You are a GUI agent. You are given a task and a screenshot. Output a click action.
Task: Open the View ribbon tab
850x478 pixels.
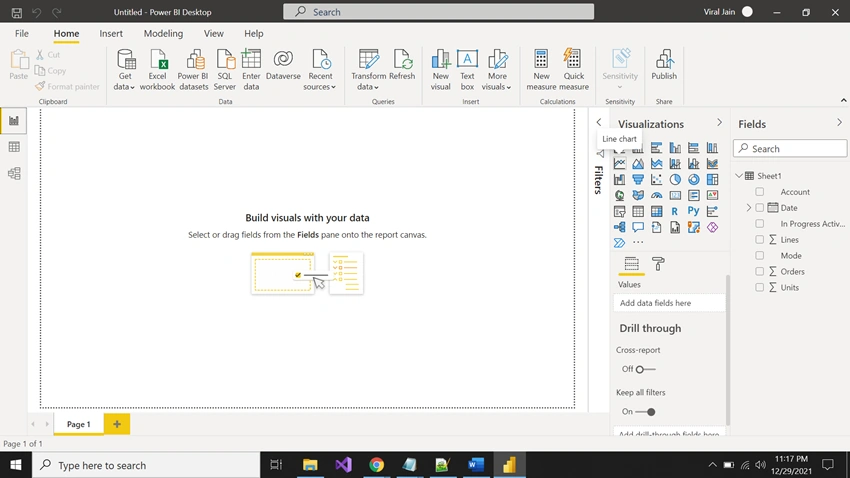click(214, 34)
